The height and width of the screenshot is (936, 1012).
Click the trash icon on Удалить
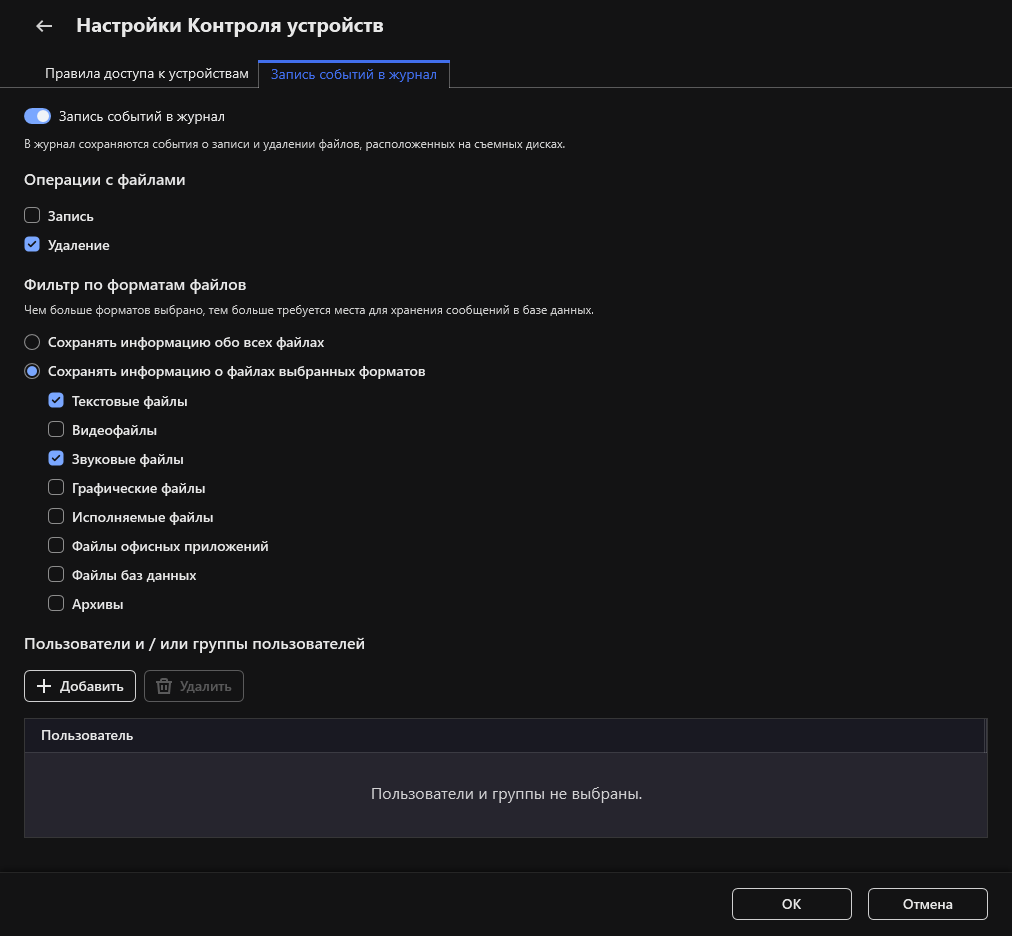(x=164, y=686)
